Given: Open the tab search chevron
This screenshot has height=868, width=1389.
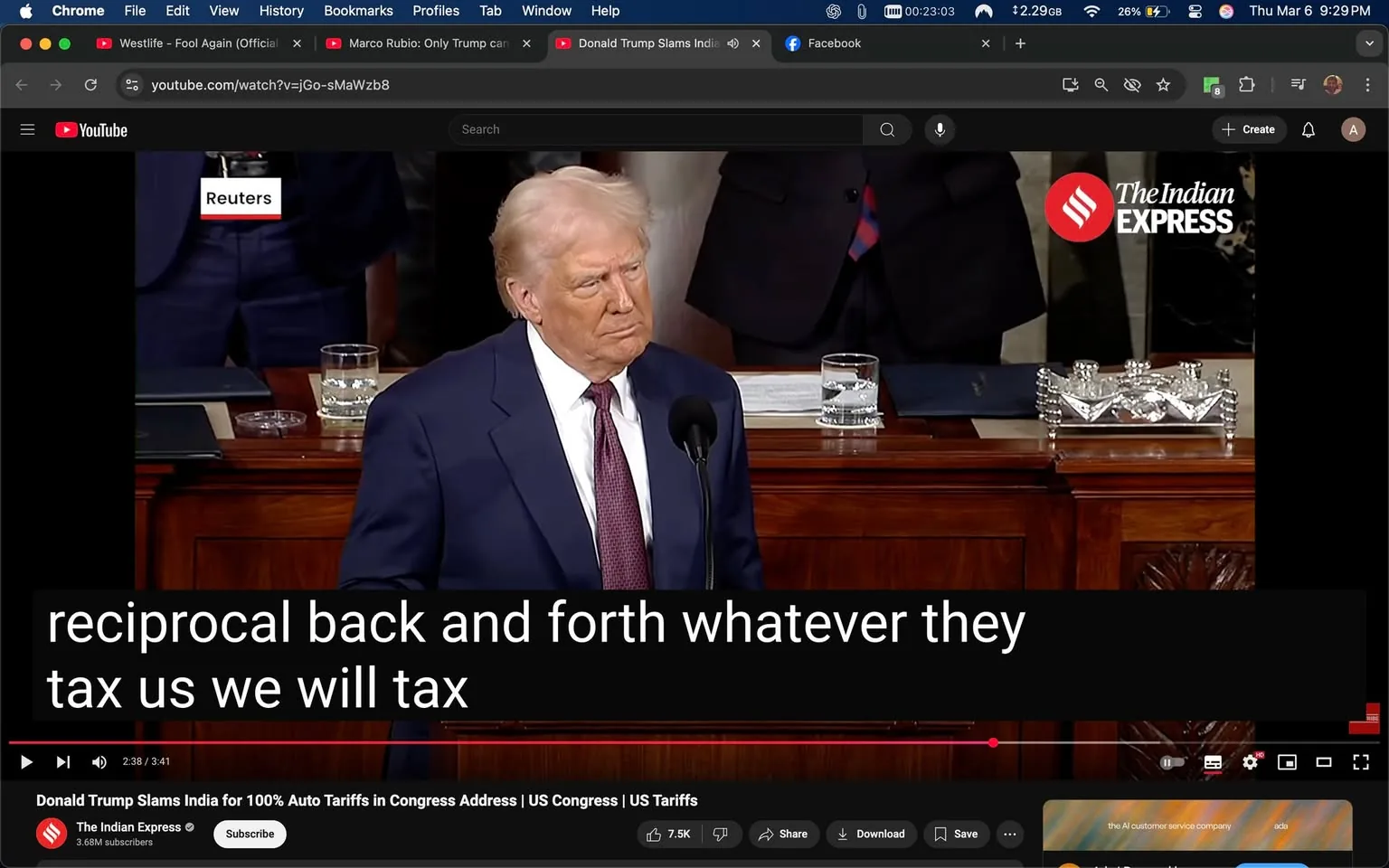Looking at the screenshot, I should (x=1368, y=42).
